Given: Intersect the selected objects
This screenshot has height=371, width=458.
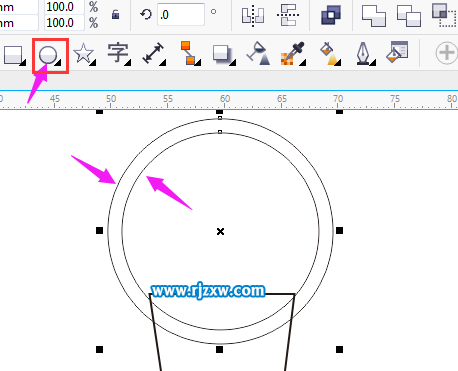Looking at the screenshot, I should (x=444, y=15).
